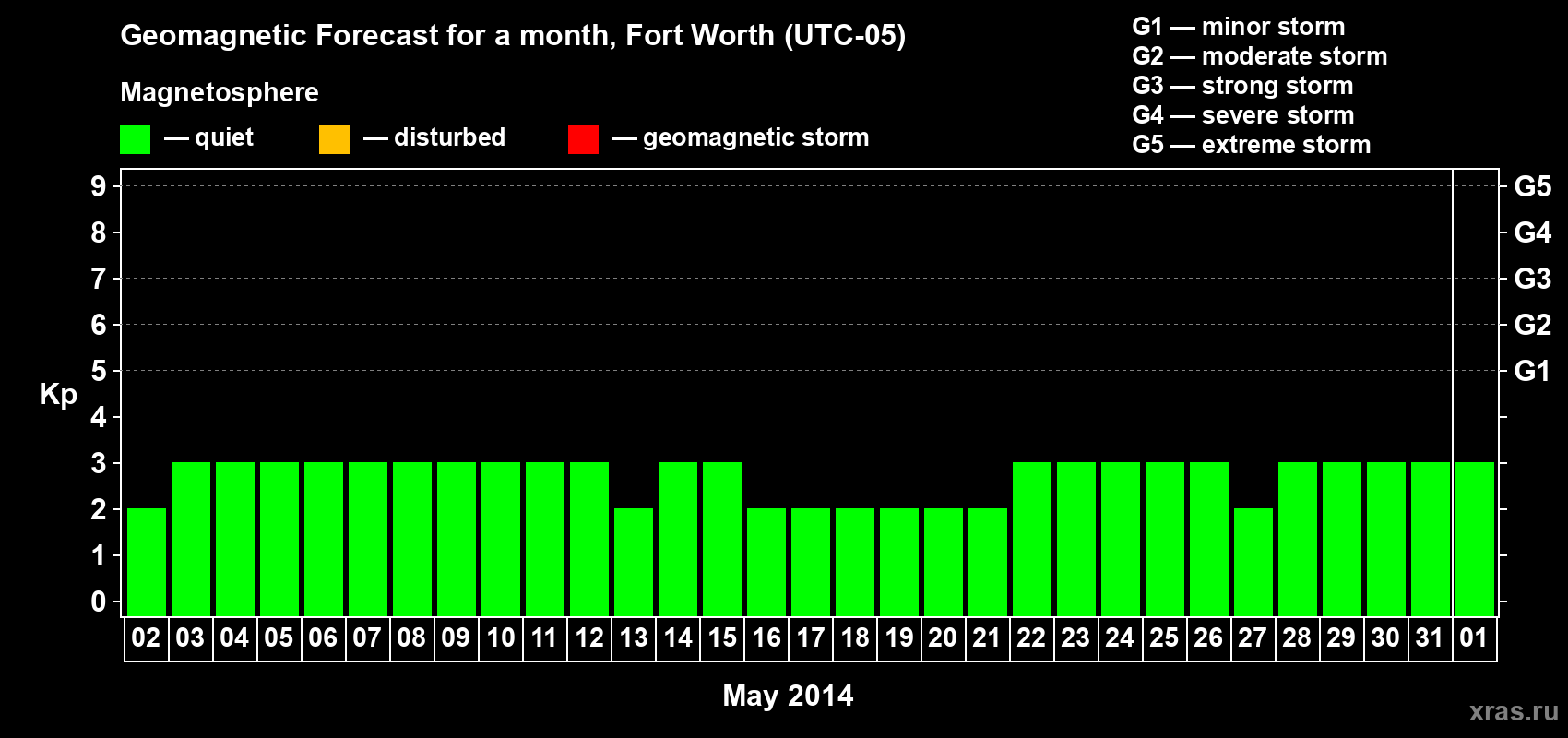Click the 'G3 — strong storm' legend line
The height and width of the screenshot is (738, 1568).
(x=1242, y=86)
